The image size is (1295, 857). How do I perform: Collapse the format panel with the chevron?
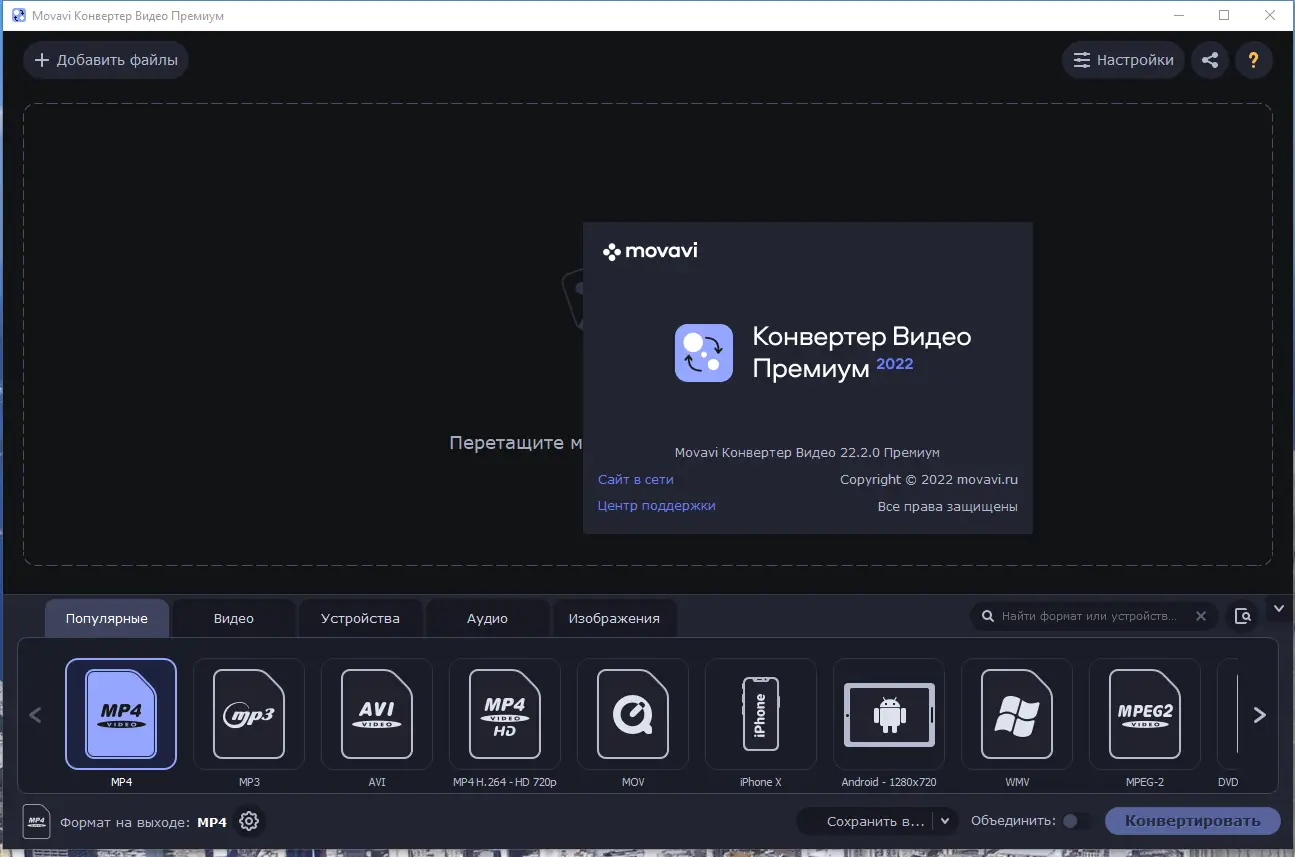click(1278, 607)
